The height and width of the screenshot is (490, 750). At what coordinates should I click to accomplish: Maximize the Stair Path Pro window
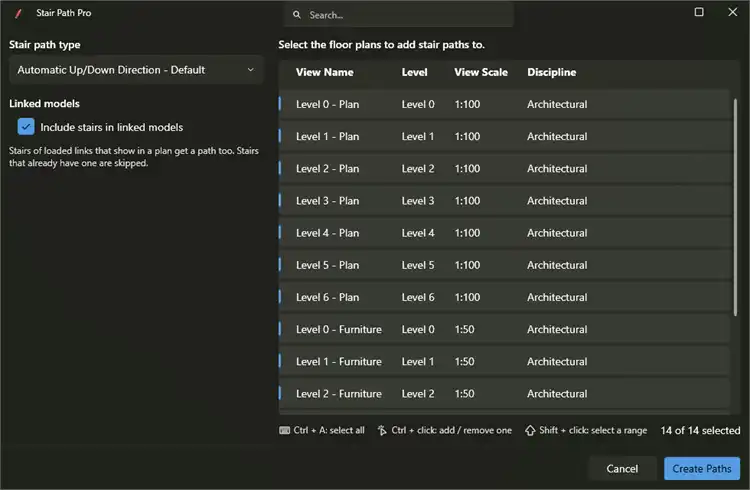699,12
